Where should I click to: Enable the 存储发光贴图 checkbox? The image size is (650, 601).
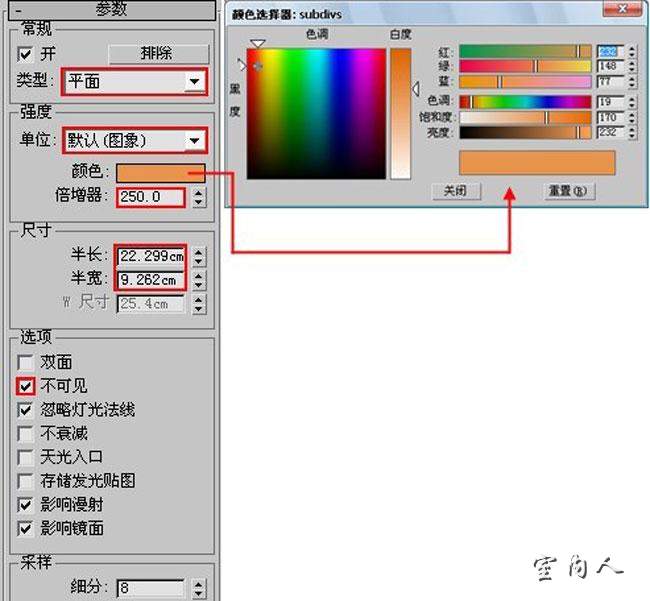[25, 481]
